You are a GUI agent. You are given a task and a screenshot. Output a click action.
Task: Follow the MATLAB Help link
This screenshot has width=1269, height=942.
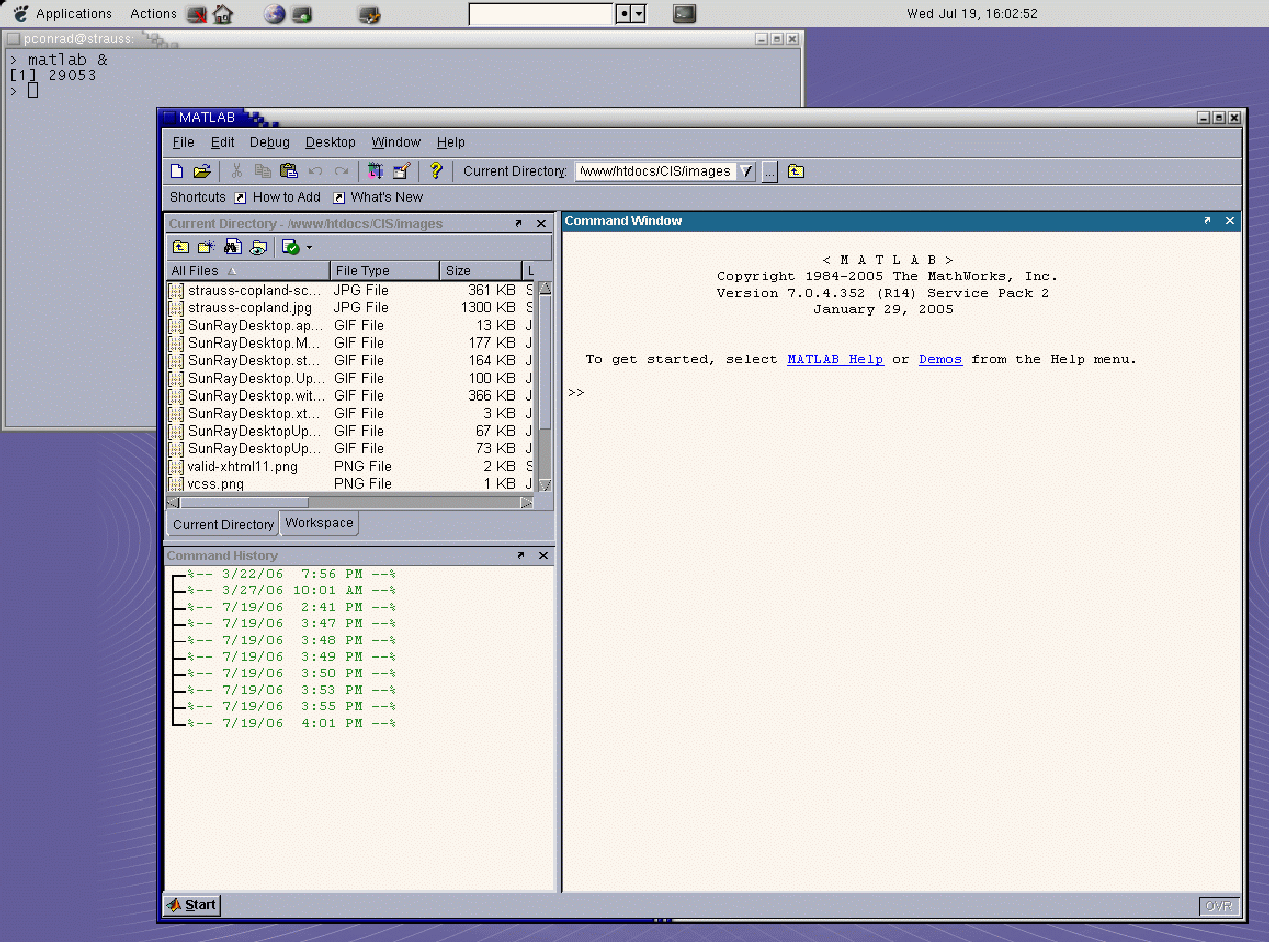(x=835, y=359)
